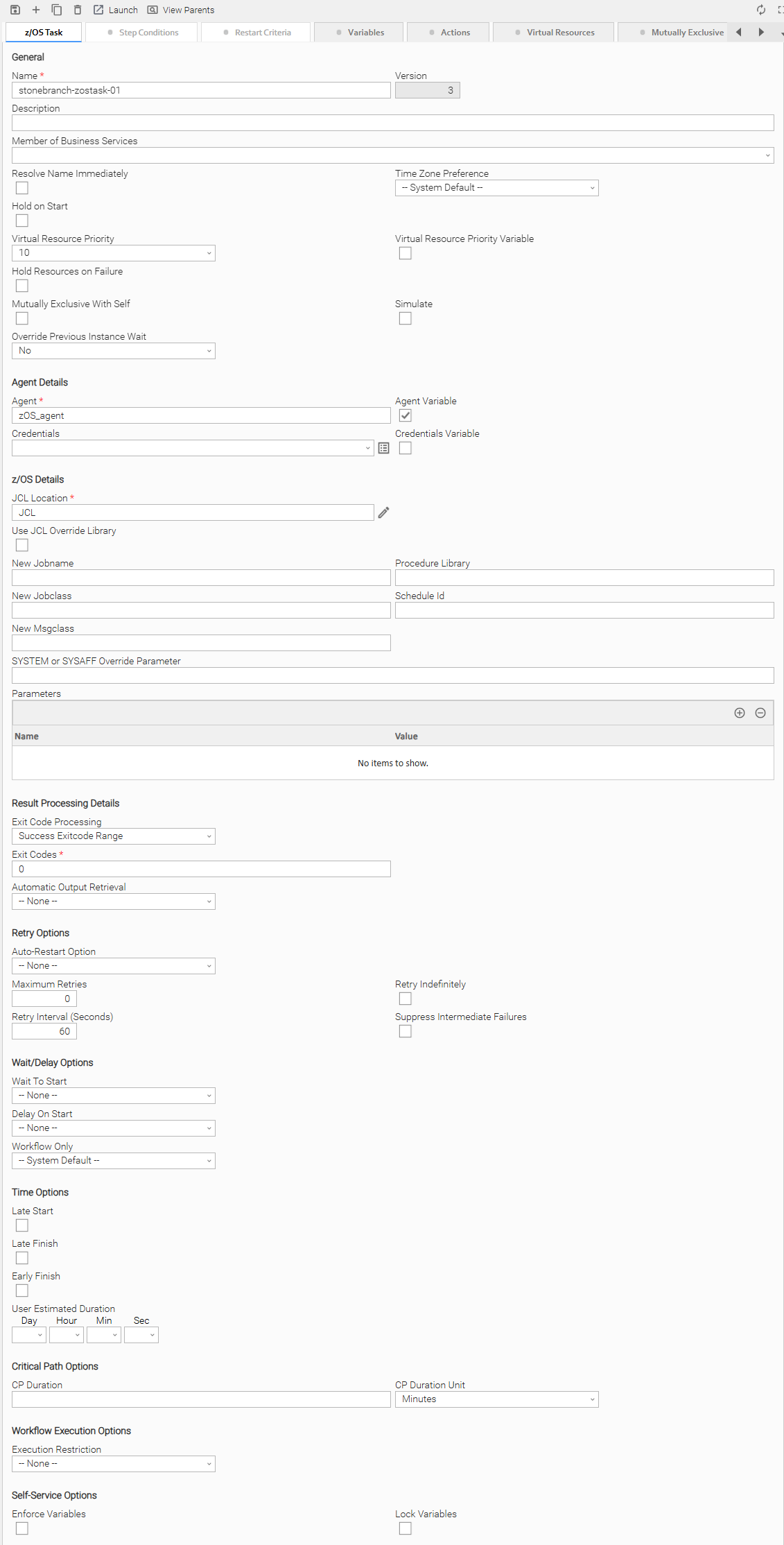
Task: Switch to the Variables tab
Action: tap(359, 33)
